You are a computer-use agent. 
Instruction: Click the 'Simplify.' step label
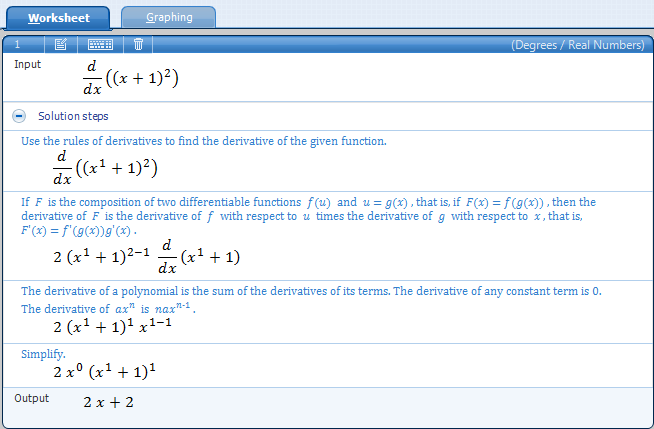pyautogui.click(x=42, y=353)
